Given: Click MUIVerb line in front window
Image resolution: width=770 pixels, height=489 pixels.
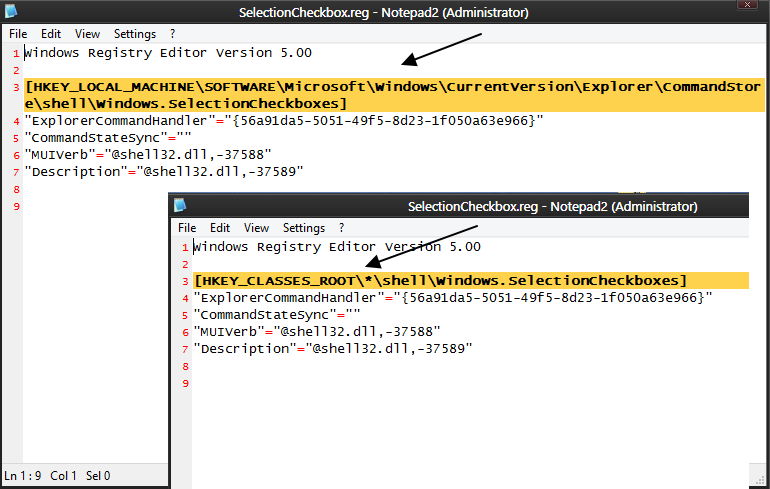Looking at the screenshot, I should [x=317, y=332].
